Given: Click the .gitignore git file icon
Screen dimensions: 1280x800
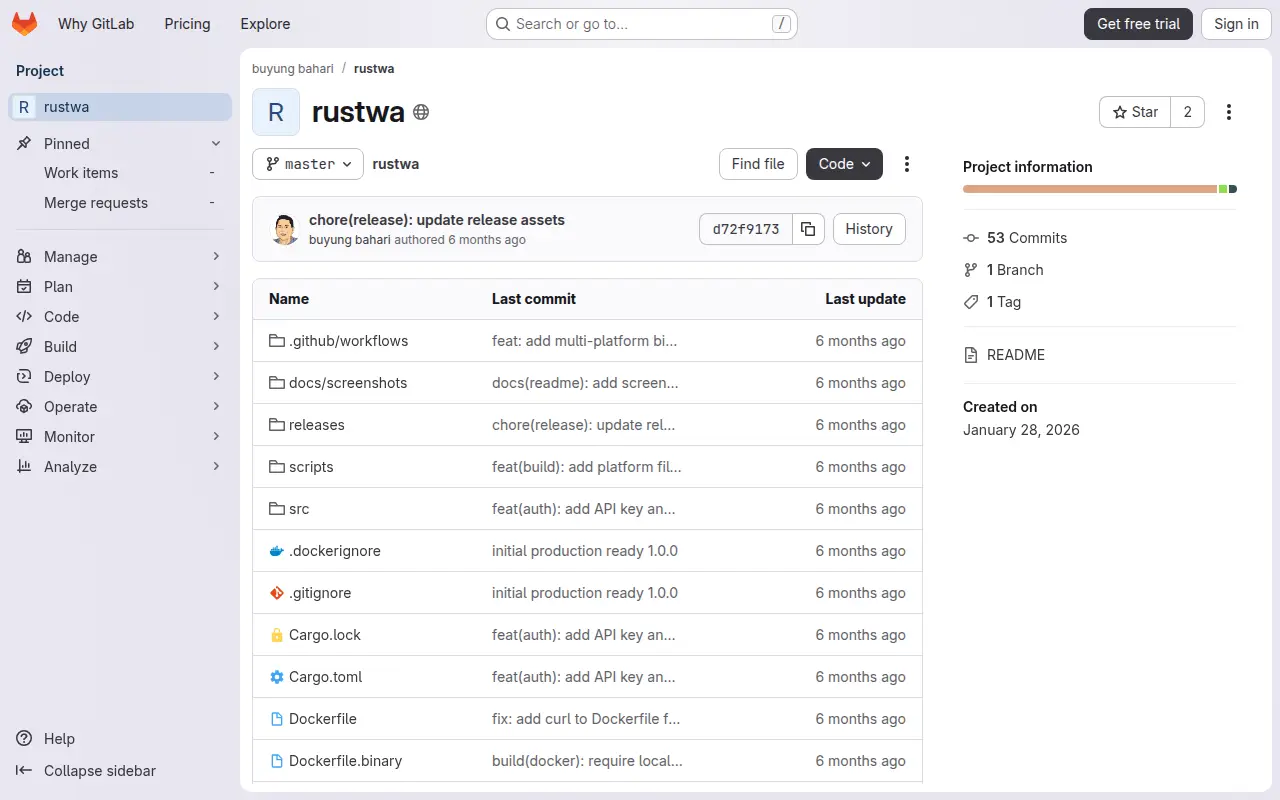Looking at the screenshot, I should pyautogui.click(x=277, y=593).
